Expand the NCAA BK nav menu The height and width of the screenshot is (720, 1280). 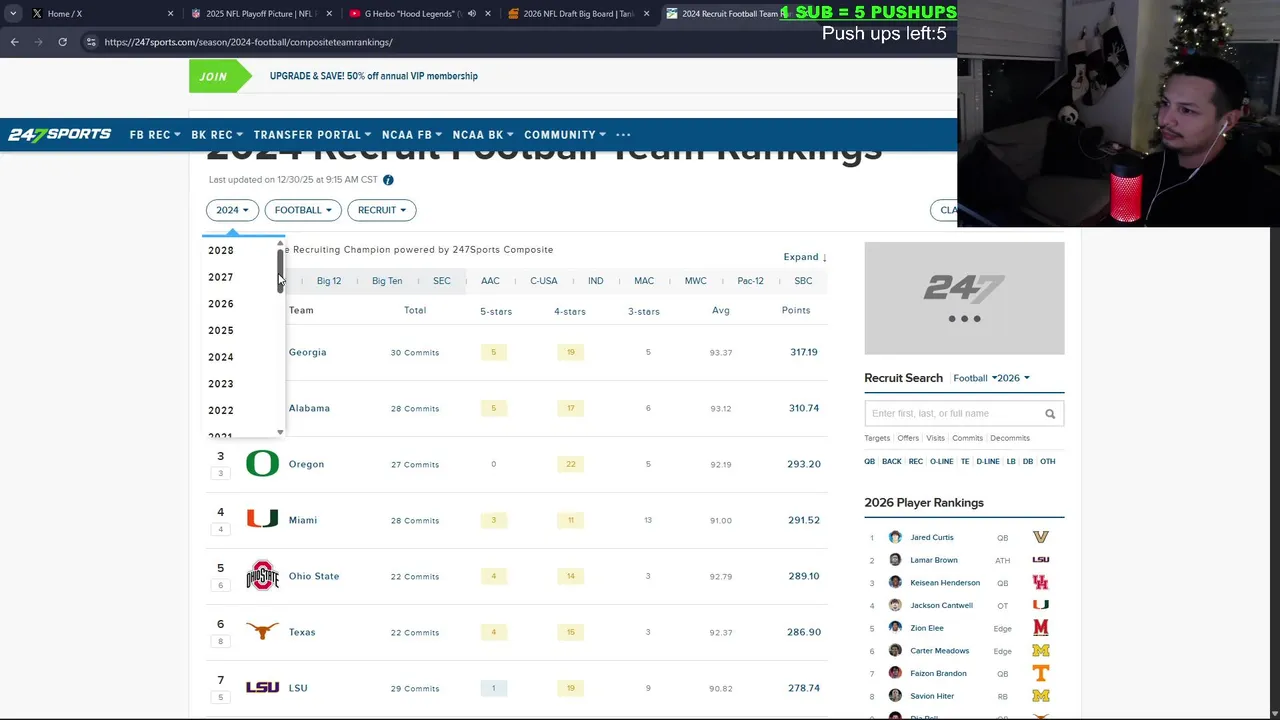click(483, 135)
